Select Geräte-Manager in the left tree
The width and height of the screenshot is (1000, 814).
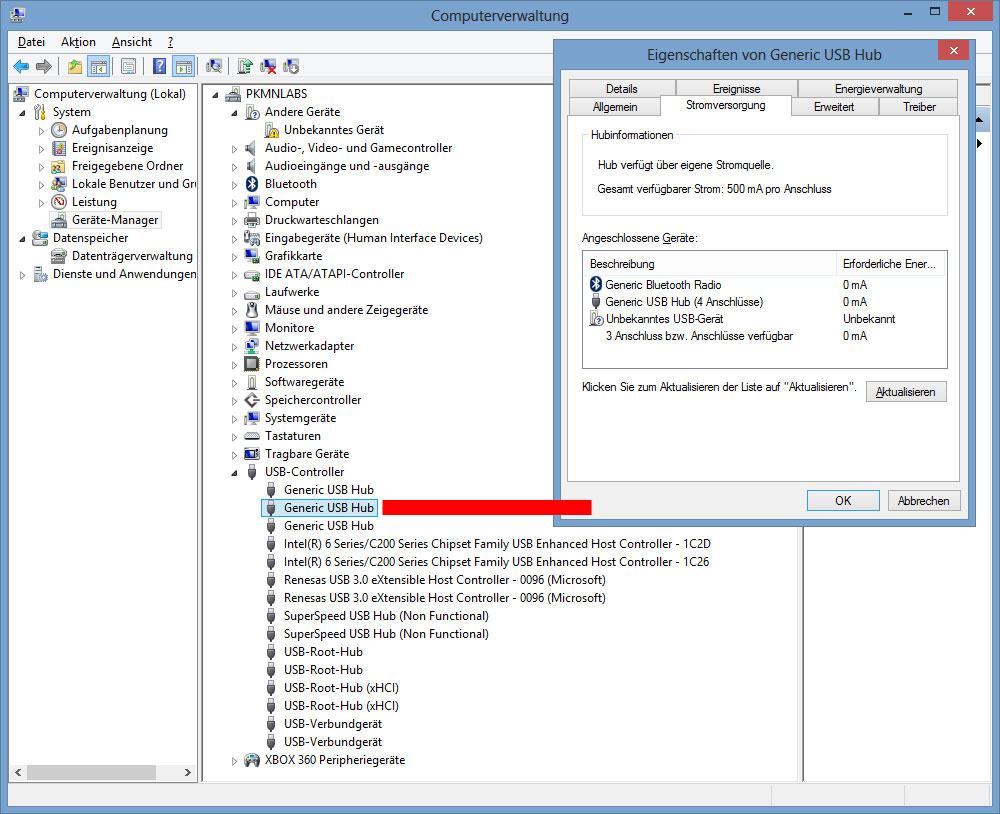[115, 220]
